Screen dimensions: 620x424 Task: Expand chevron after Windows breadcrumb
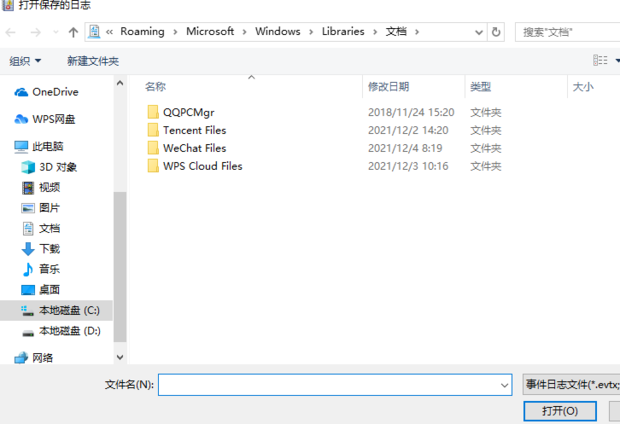click(x=311, y=32)
